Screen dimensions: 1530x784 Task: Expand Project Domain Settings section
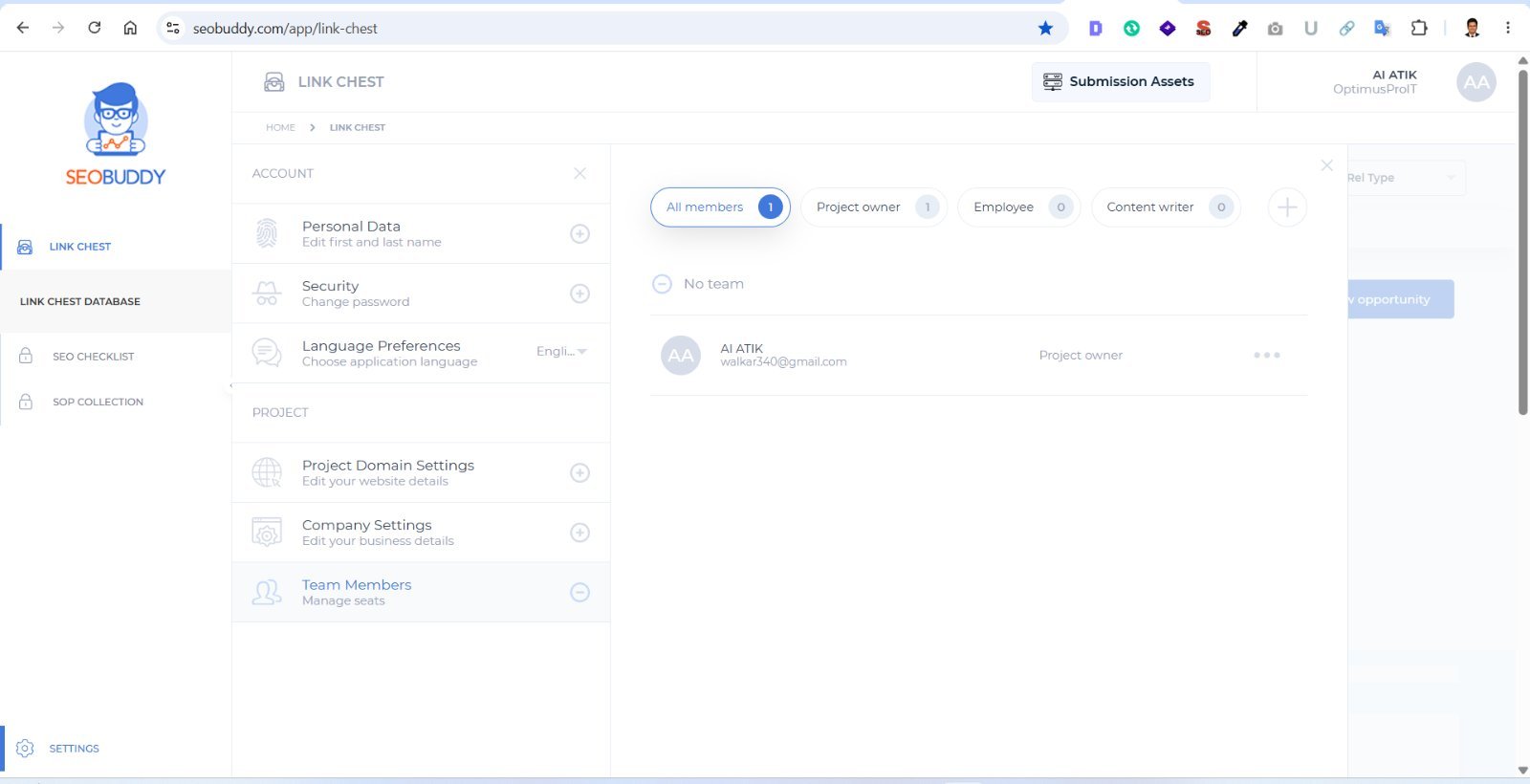[x=579, y=472]
